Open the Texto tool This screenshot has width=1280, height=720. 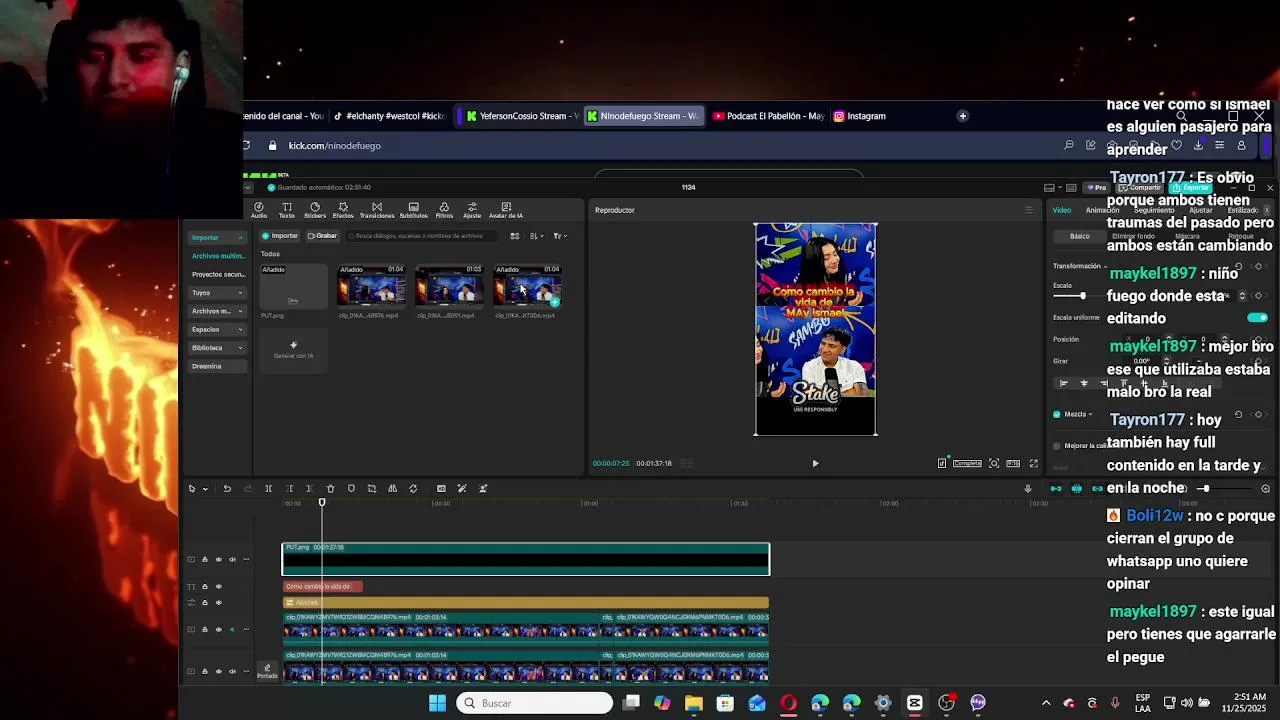pyautogui.click(x=287, y=210)
